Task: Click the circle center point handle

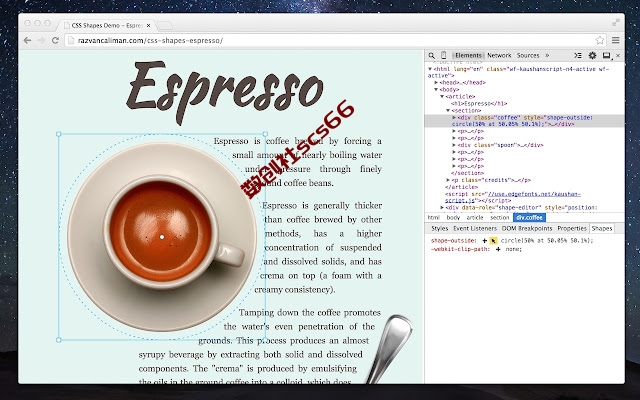Action: [162, 237]
